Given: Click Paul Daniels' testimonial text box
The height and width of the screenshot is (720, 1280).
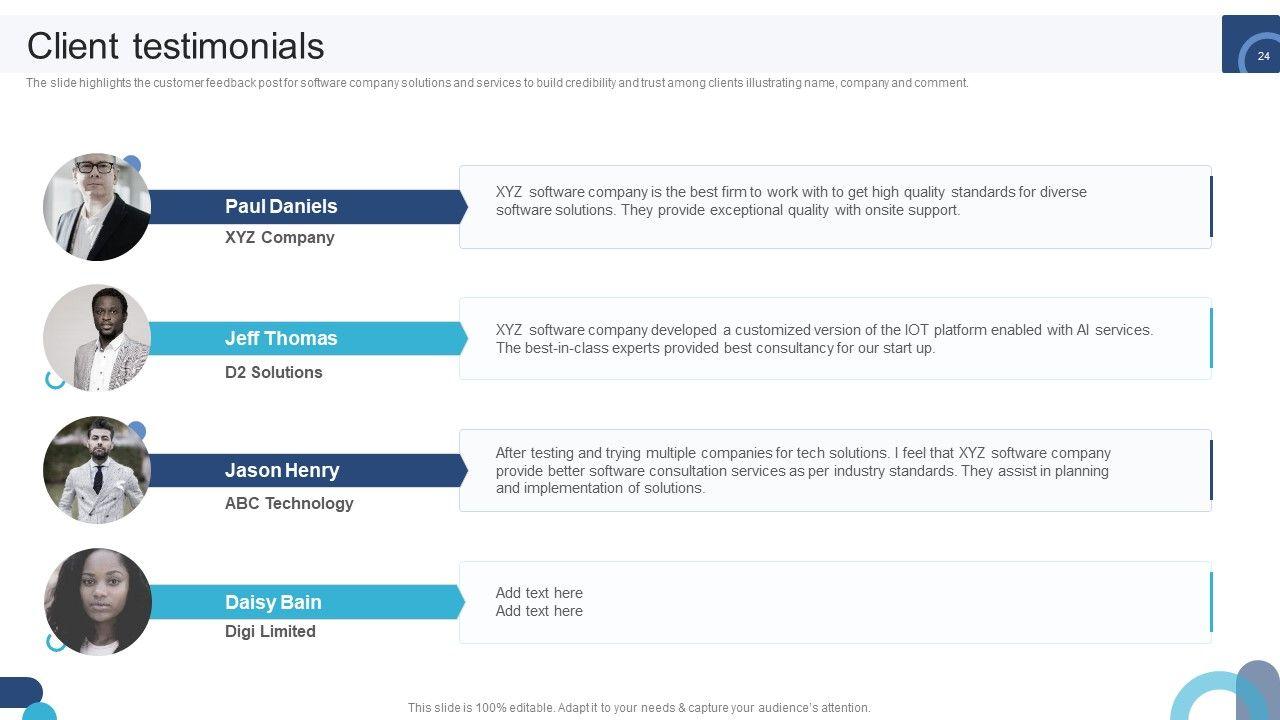Looking at the screenshot, I should pos(834,207).
